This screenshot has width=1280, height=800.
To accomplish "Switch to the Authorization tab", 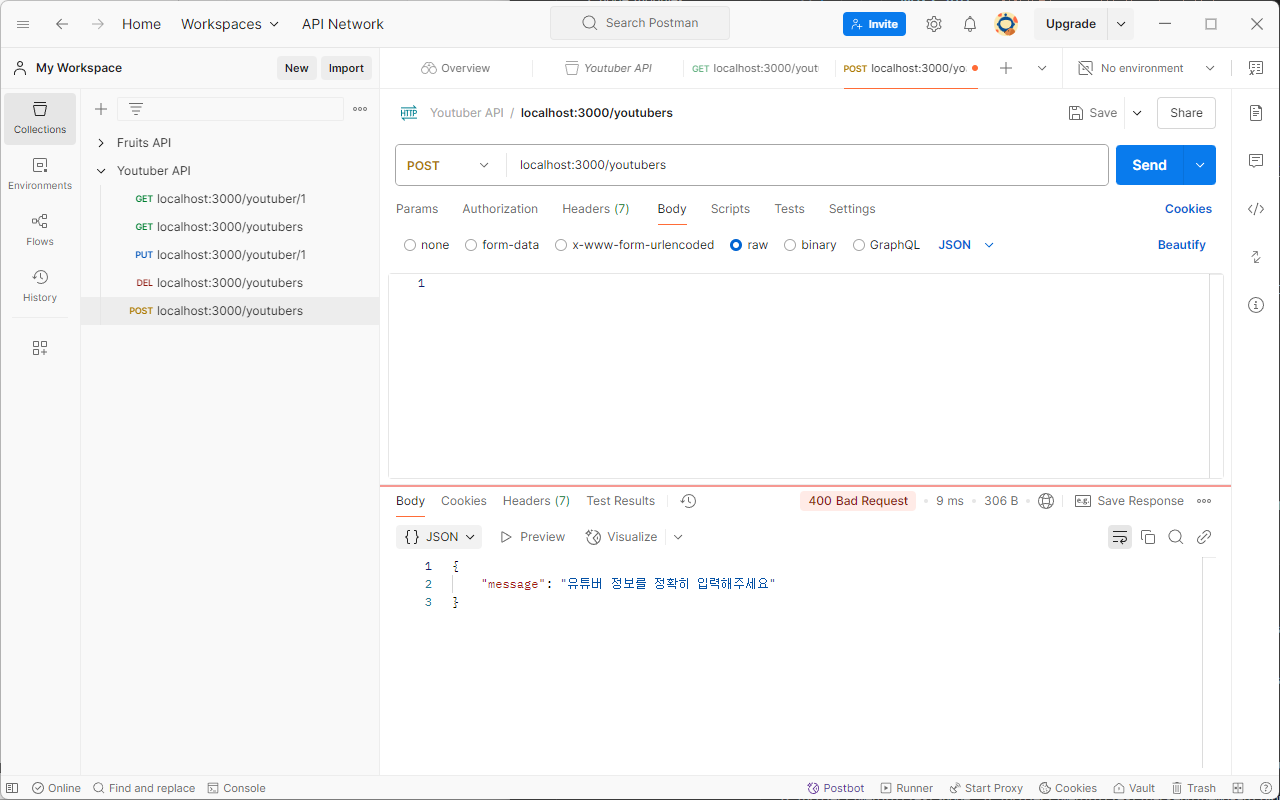I will [x=500, y=209].
